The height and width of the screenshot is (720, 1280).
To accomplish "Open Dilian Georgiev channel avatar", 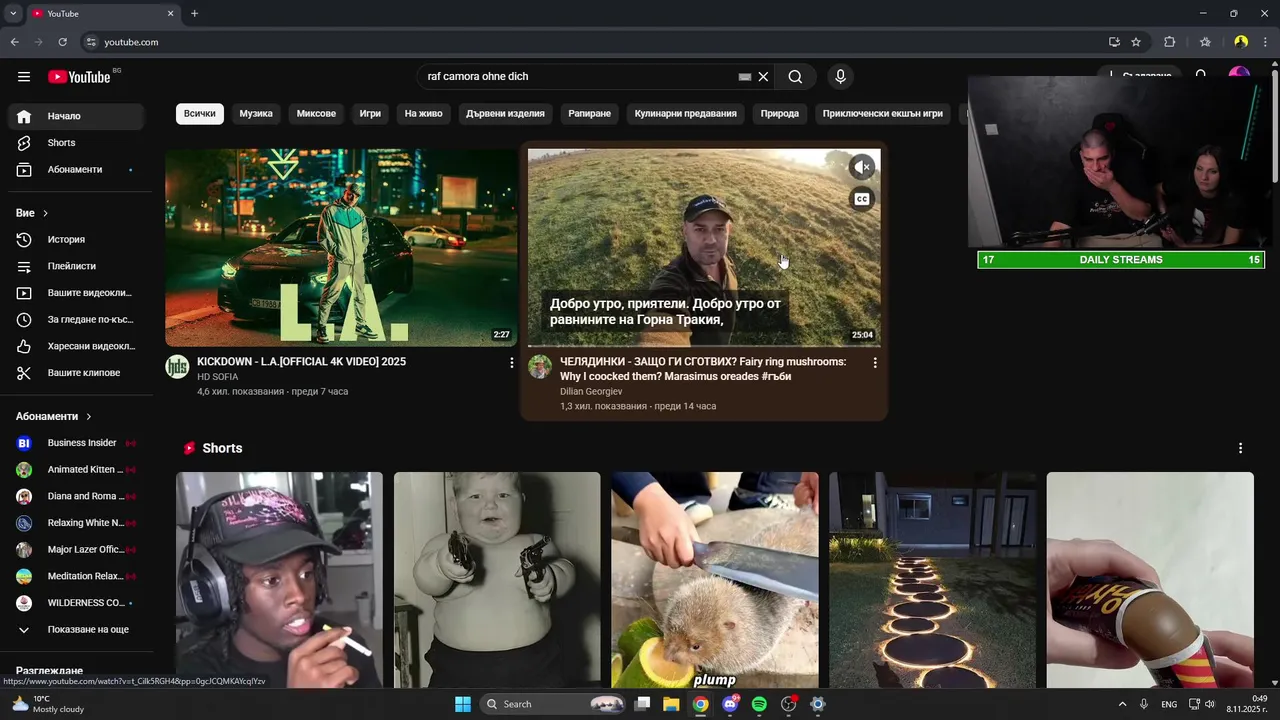I will (x=540, y=367).
